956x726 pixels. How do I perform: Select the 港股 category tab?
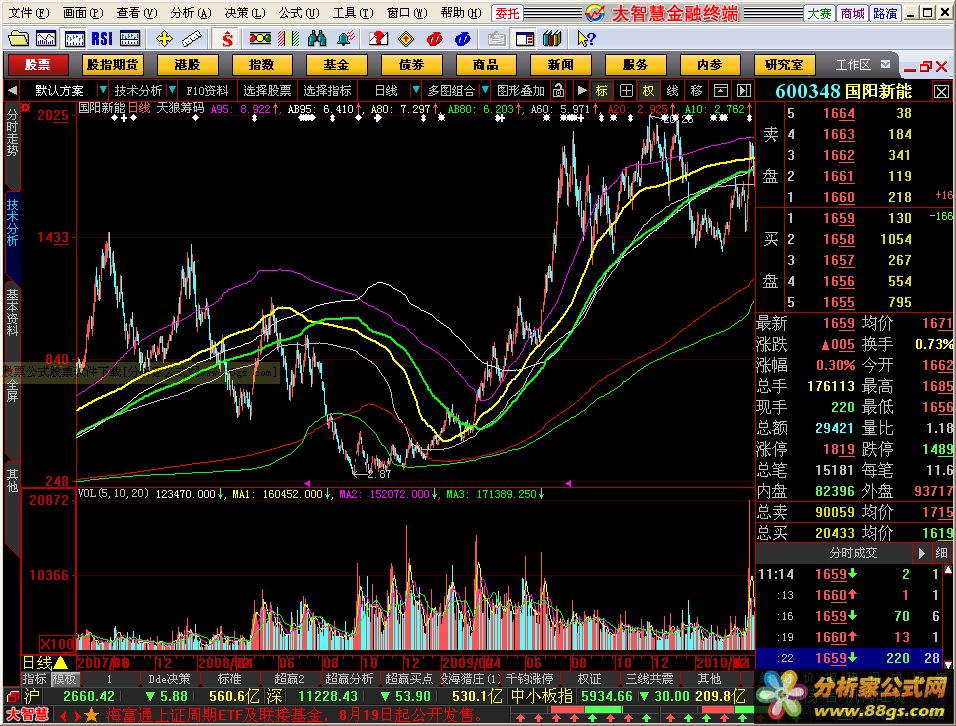point(187,65)
